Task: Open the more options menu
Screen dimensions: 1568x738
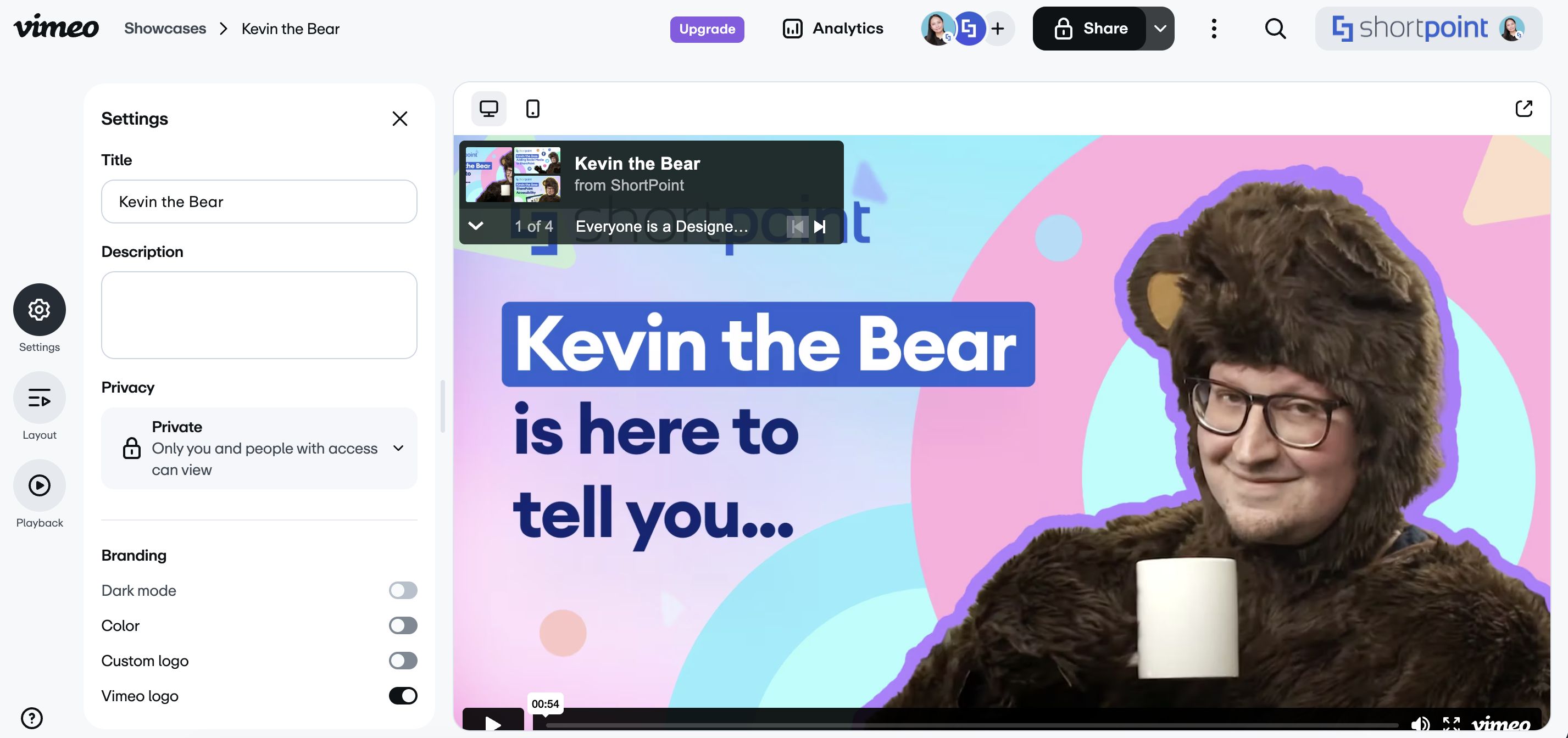Action: click(x=1214, y=28)
